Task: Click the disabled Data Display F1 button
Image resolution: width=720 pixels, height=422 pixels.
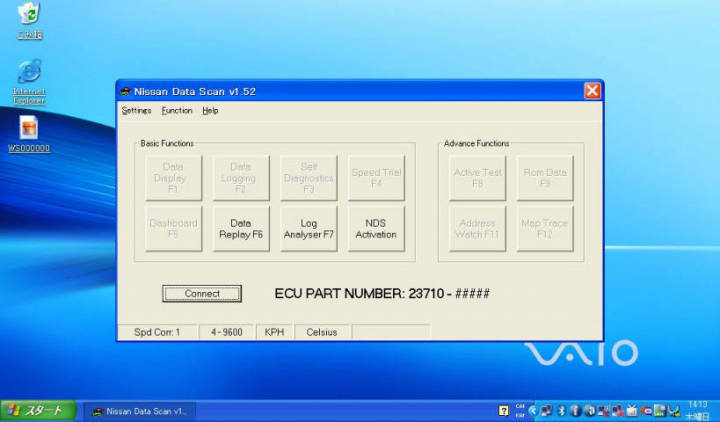Action: [174, 178]
